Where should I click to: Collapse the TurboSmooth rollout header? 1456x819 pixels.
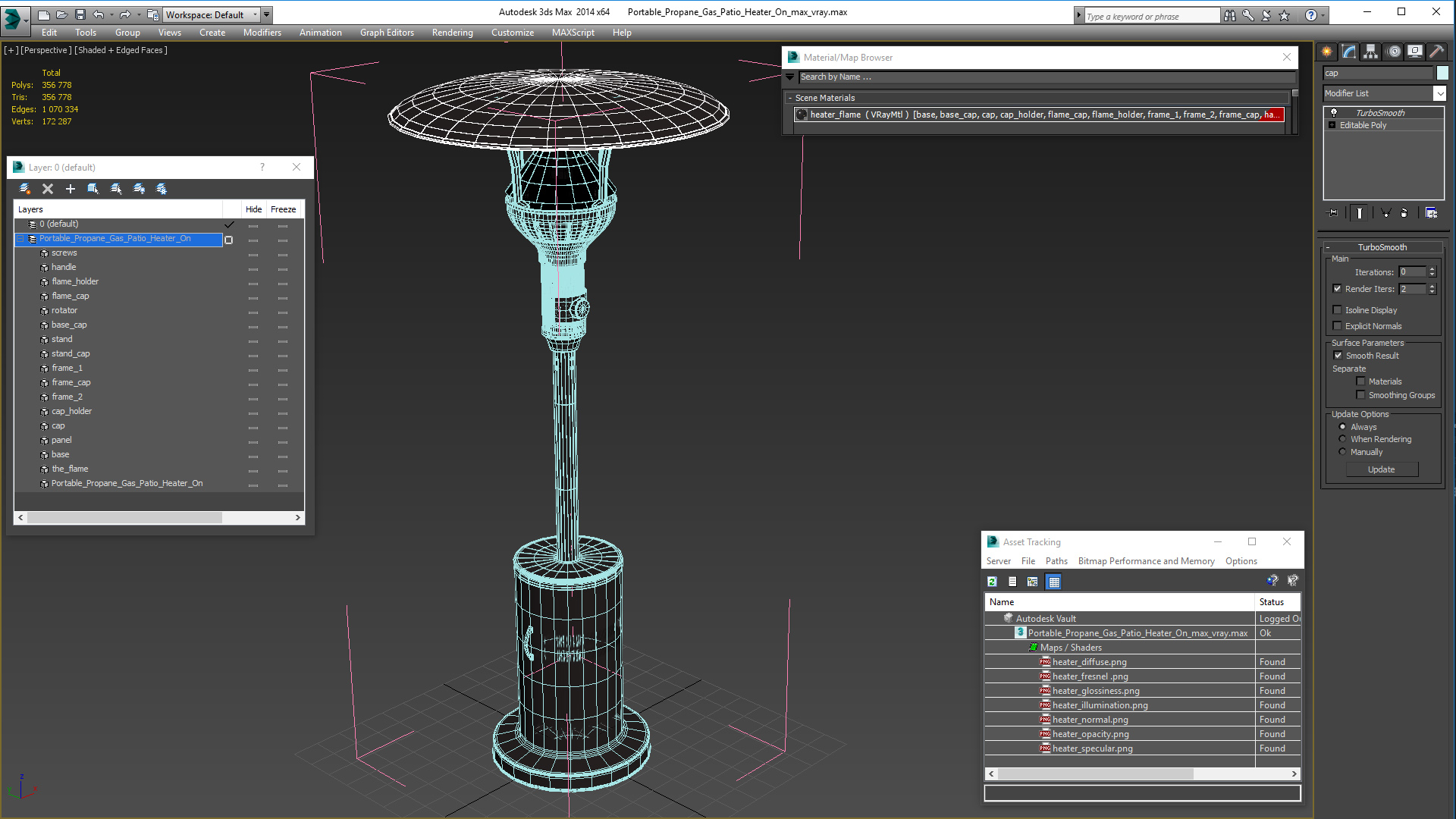(1382, 247)
